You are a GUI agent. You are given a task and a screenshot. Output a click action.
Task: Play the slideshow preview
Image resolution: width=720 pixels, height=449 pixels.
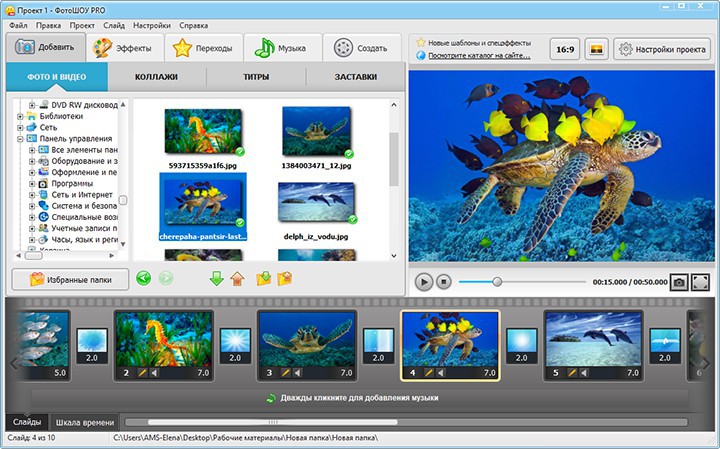point(424,282)
